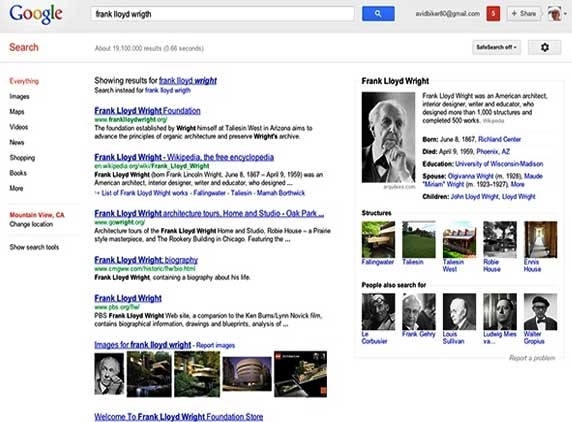Open Ennis House structure thumbnail
The height and width of the screenshot is (422, 572).
pos(540,240)
